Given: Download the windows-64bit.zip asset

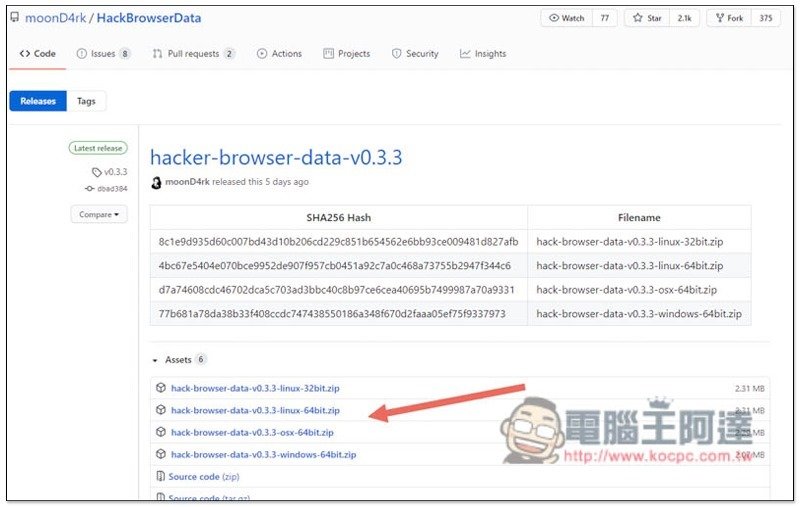Looking at the screenshot, I should pos(263,454).
